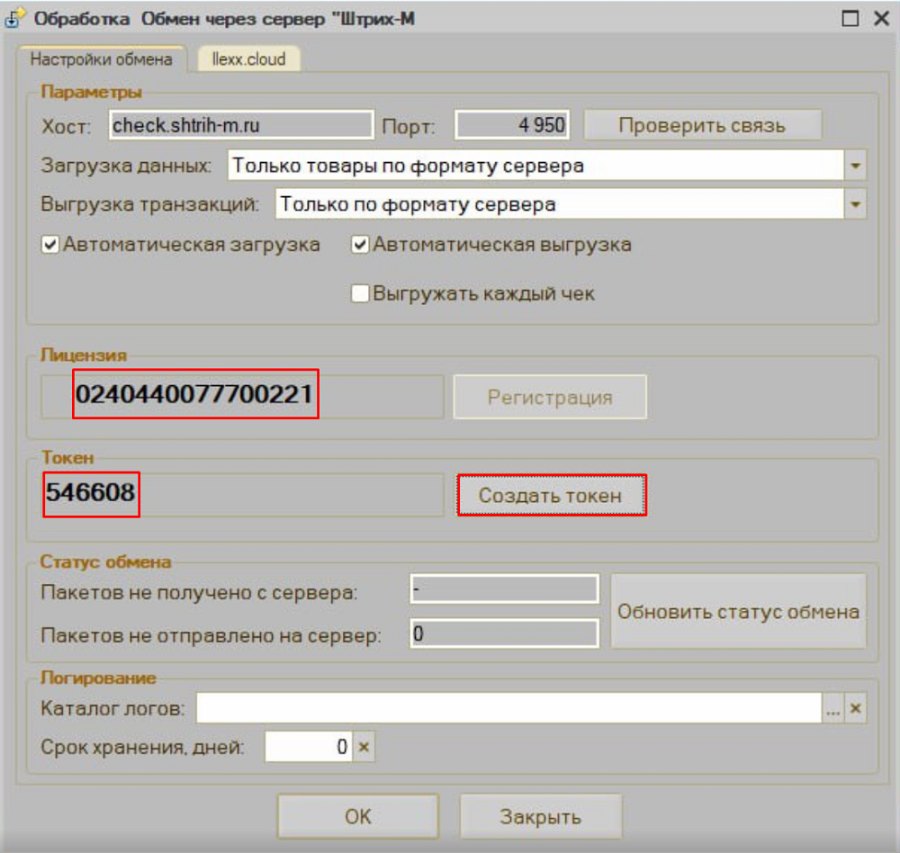Expand the Загрузка данных dropdown
Screen dimensions: 900x853
click(855, 166)
